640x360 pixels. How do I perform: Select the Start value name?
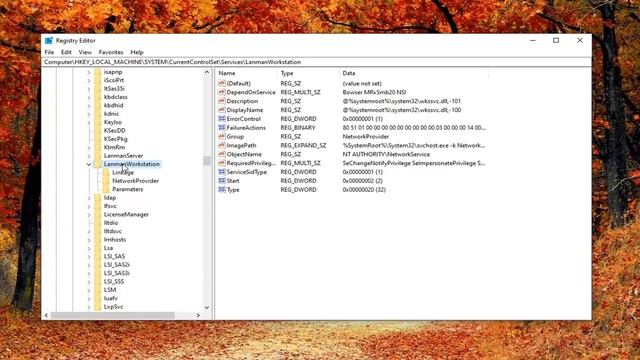click(x=233, y=180)
